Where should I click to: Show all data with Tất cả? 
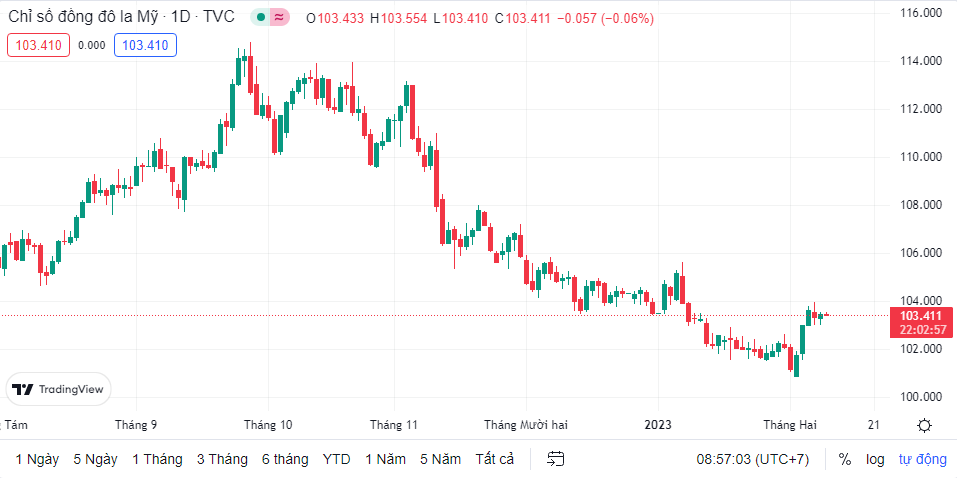point(495,459)
